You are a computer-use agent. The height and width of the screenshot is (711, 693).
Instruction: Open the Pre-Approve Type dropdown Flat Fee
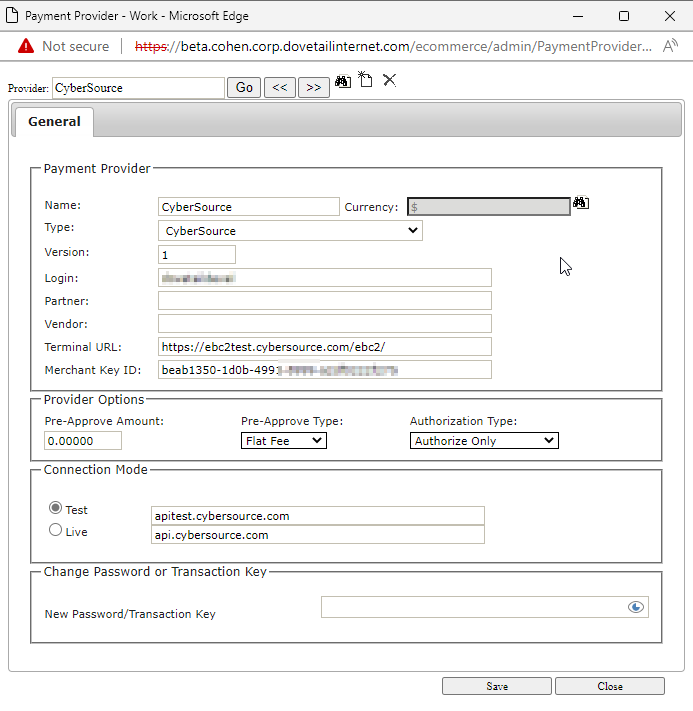(284, 441)
